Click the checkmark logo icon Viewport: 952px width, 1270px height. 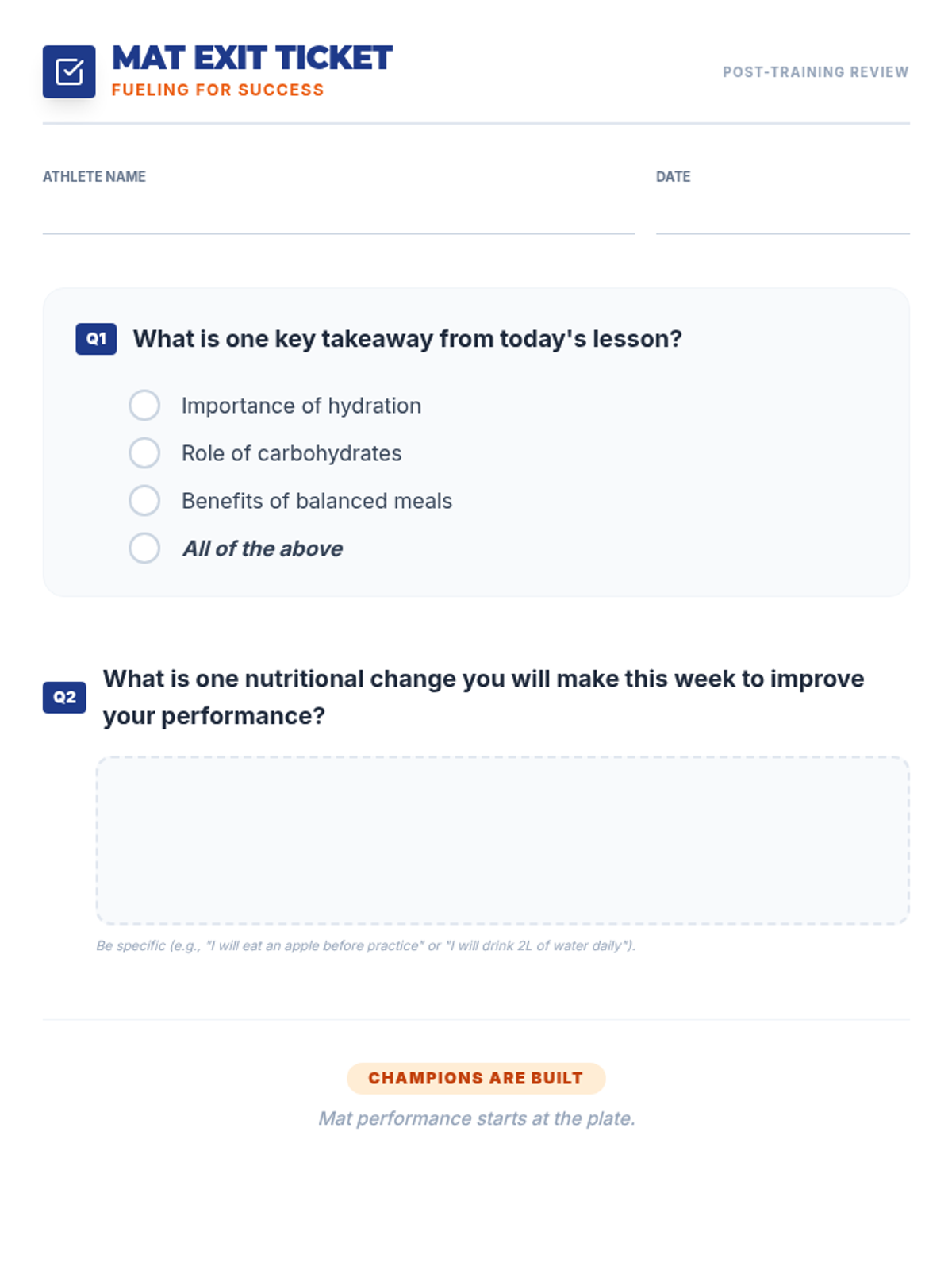coord(69,71)
